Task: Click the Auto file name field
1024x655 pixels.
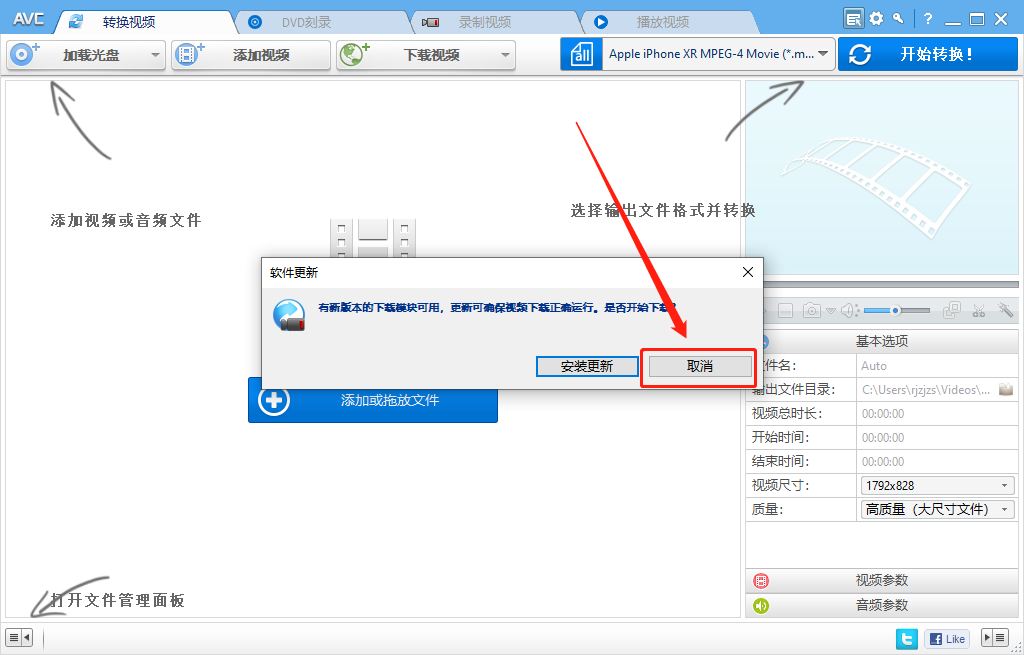Action: coord(936,366)
